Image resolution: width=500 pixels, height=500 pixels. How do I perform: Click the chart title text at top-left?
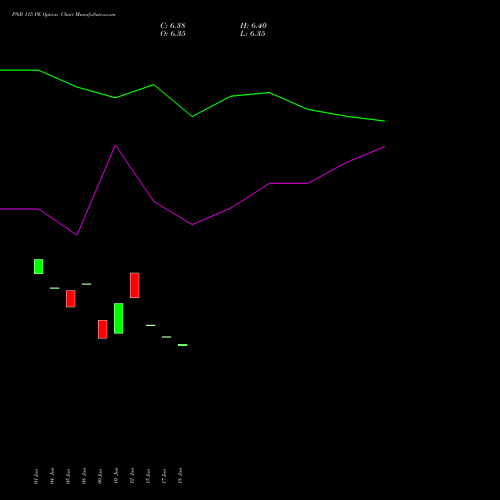(x=63, y=15)
